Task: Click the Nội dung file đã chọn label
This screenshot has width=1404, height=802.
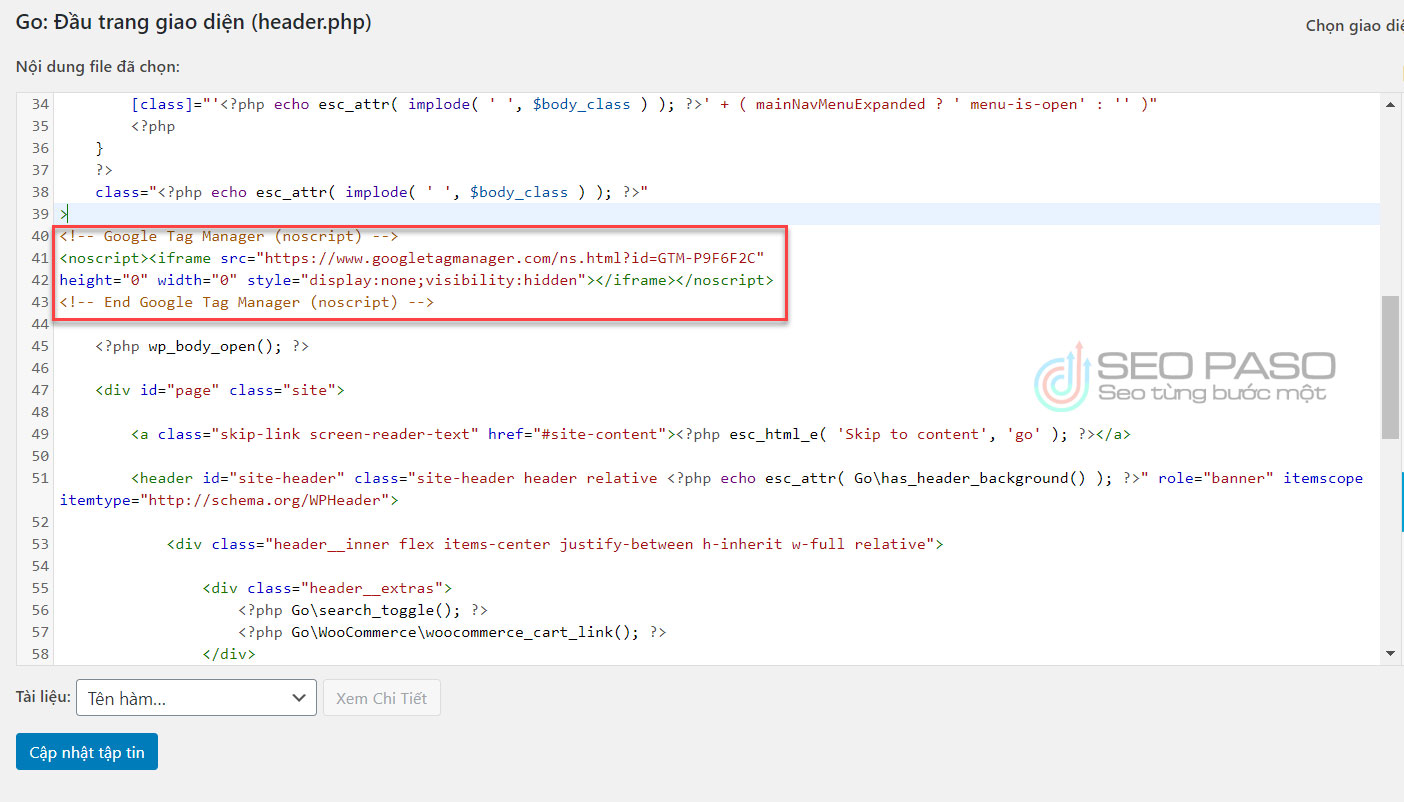Action: pos(97,67)
